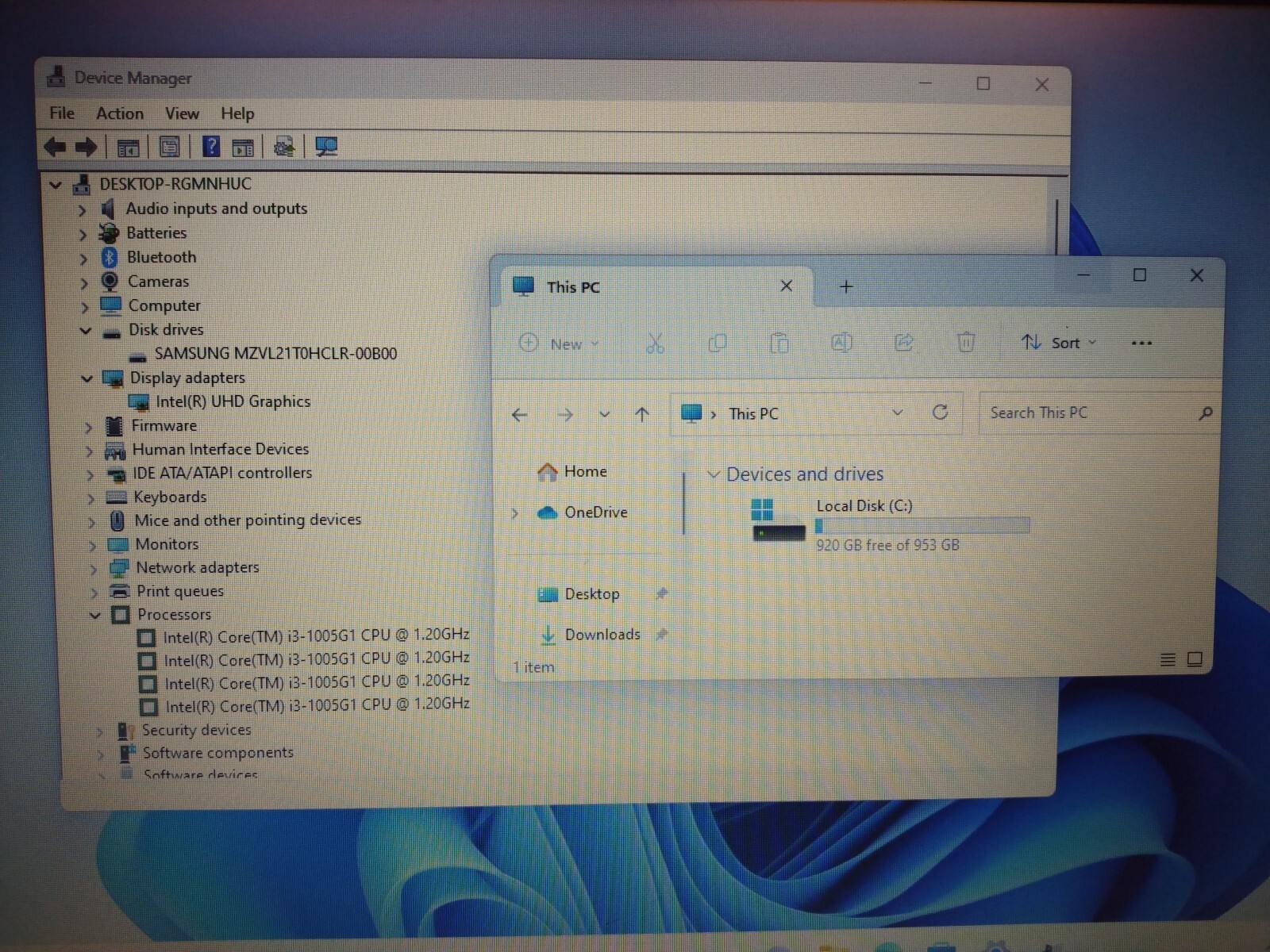1270x952 pixels.
Task: Open the Action menu in Device Manager
Action: [120, 113]
